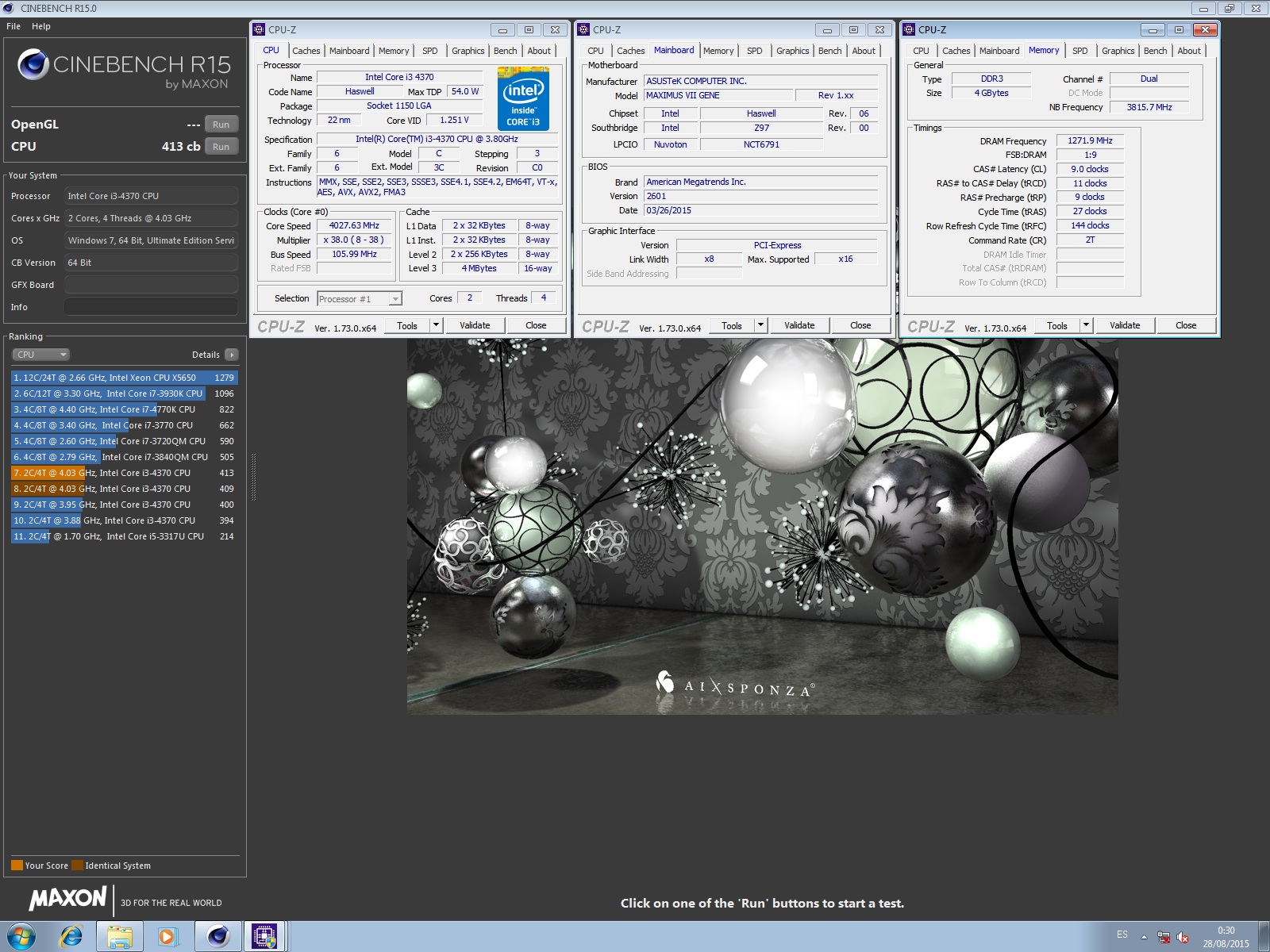The image size is (1270, 952).
Task: Click the Core Speed 4027.63 MHz value
Action: 354,225
